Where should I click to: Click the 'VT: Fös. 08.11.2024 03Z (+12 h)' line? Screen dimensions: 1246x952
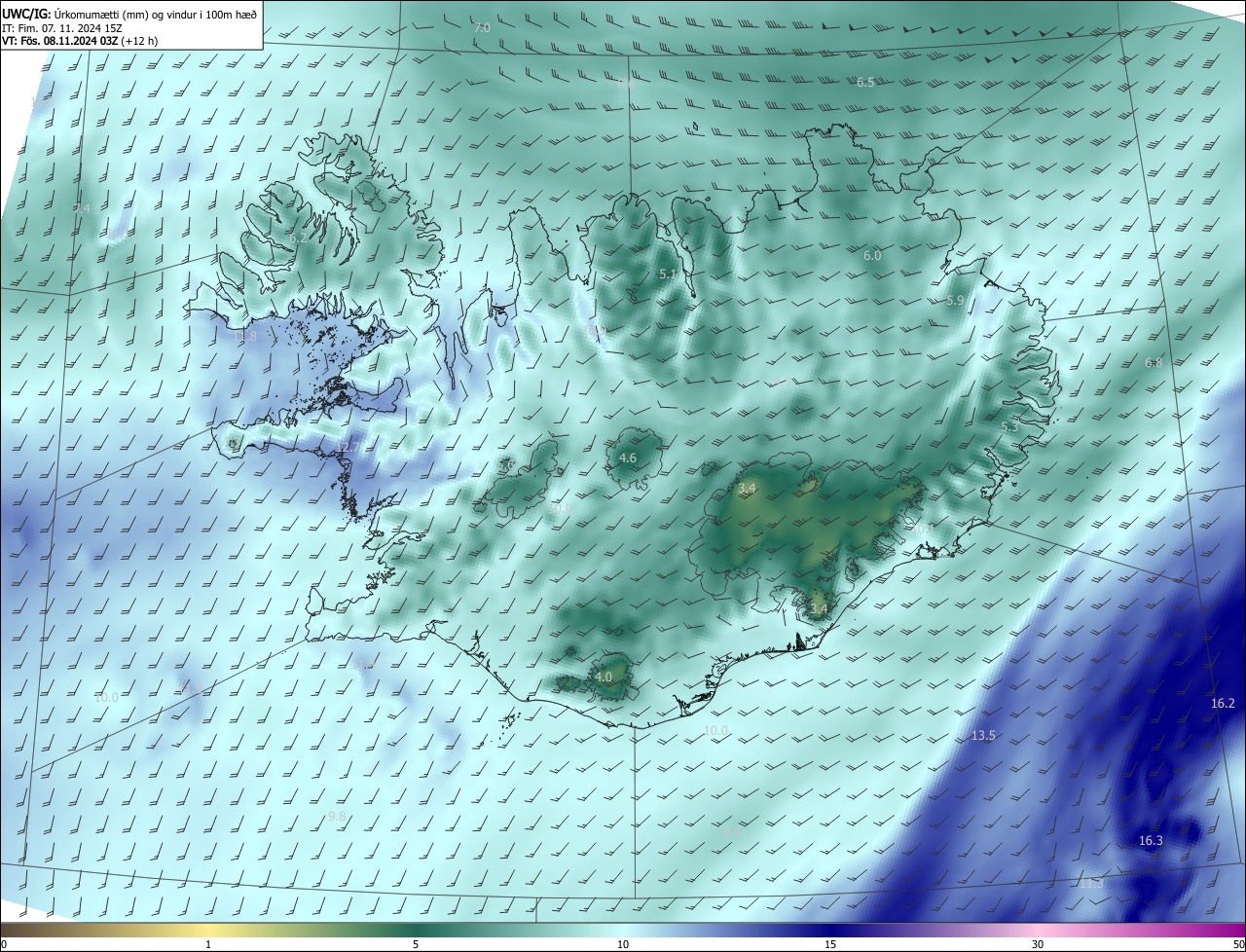pos(80,41)
